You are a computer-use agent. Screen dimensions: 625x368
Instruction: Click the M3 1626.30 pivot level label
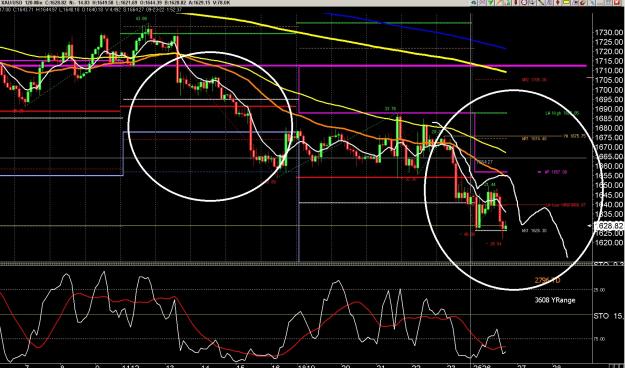(x=535, y=230)
